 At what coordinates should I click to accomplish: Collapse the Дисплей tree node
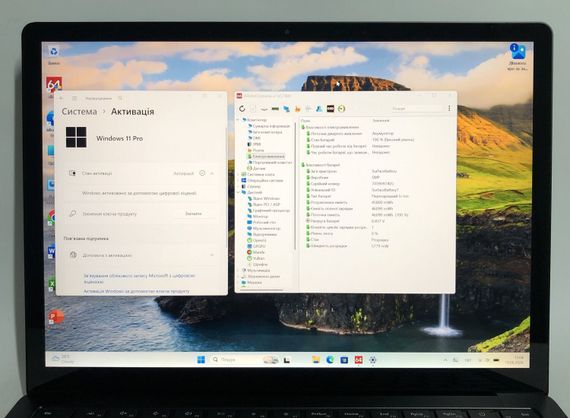pyautogui.click(x=239, y=192)
